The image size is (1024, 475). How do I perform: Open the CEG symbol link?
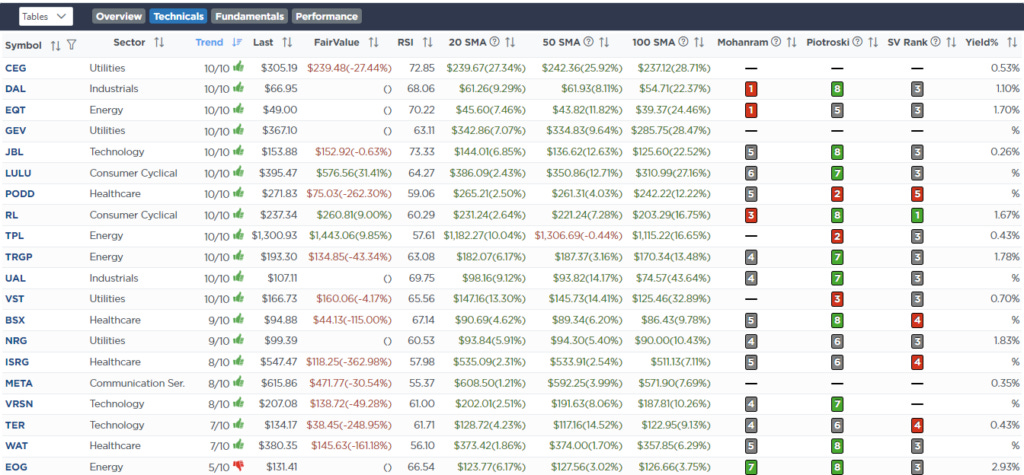click(14, 68)
